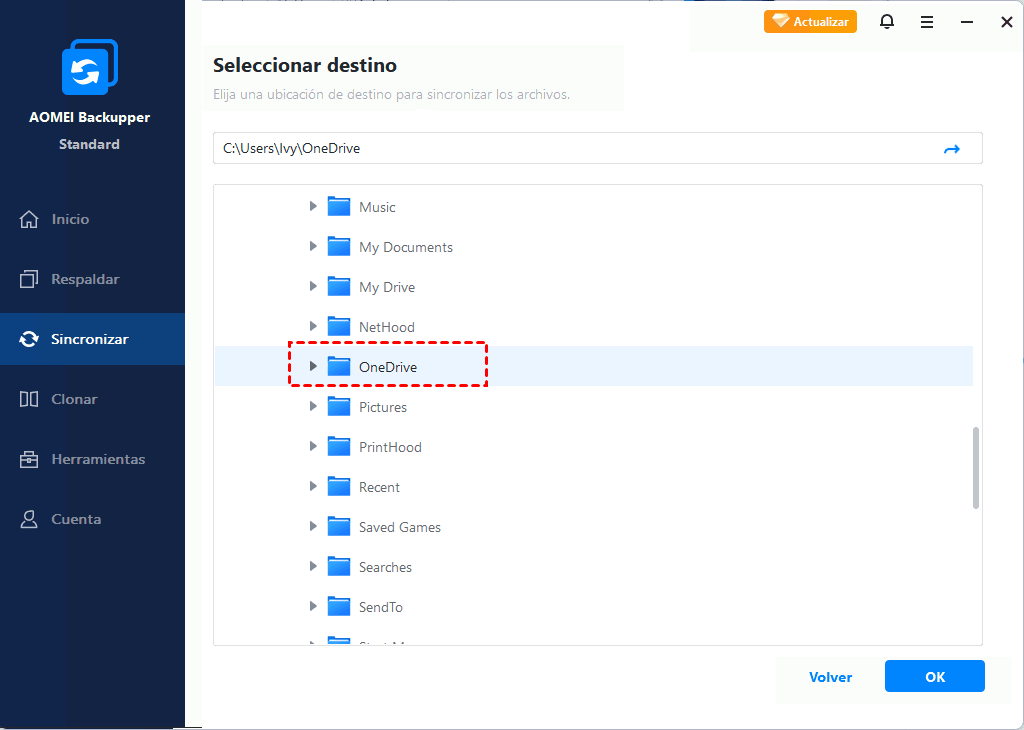Click the Herramientas toolbox icon
Image resolution: width=1024 pixels, height=730 pixels.
coord(29,459)
